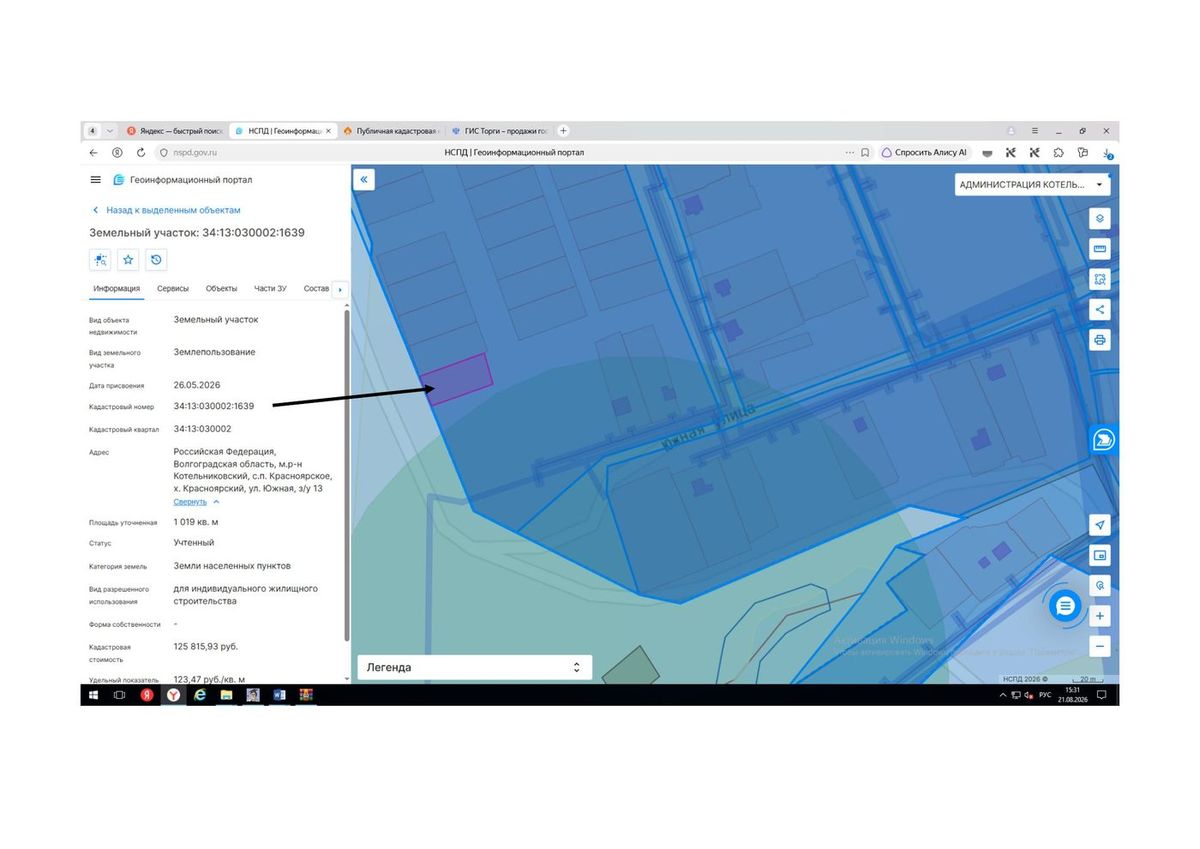Open the hamburger menu of Геоинформационный портал
Image resolution: width=1200 pixels, height=849 pixels.
pos(96,180)
